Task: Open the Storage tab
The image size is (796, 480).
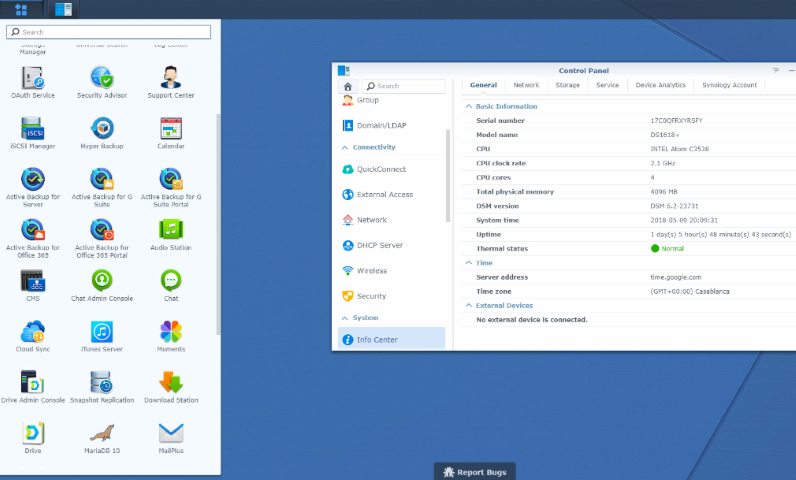Action: (568, 85)
